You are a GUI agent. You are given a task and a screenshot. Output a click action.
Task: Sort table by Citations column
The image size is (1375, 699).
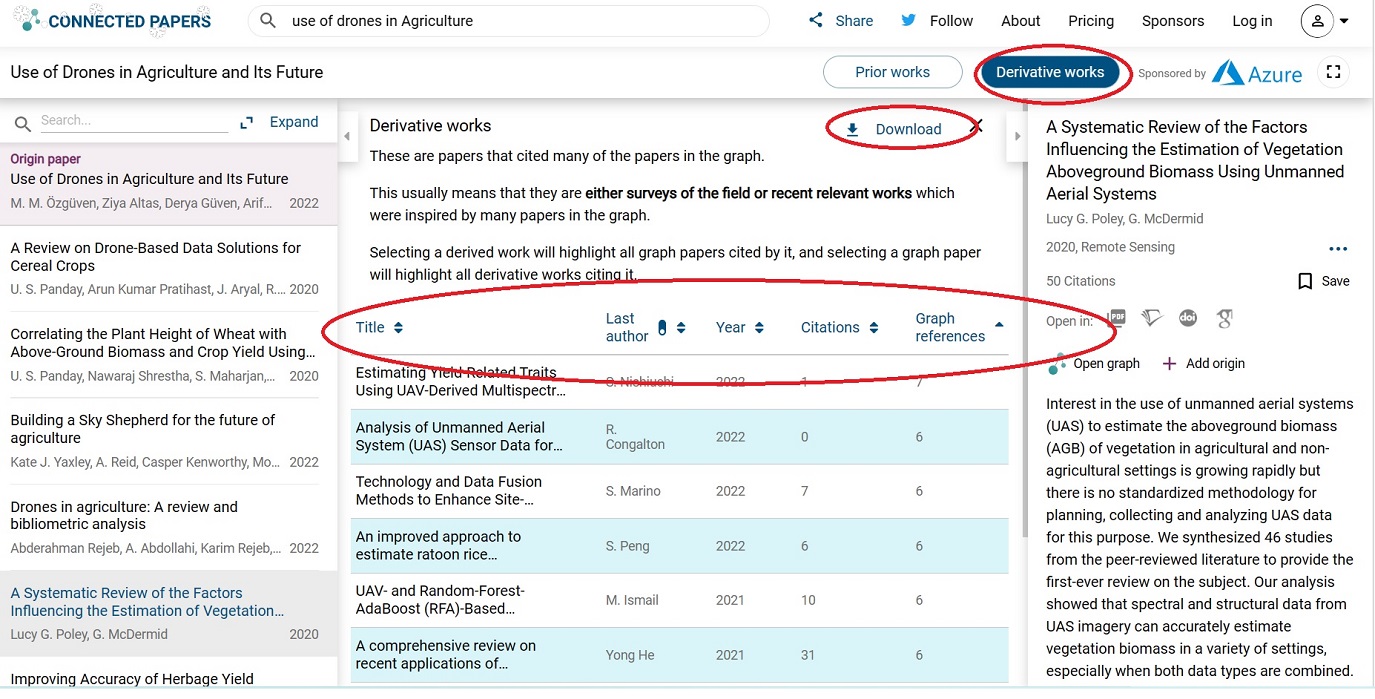[x=838, y=327]
